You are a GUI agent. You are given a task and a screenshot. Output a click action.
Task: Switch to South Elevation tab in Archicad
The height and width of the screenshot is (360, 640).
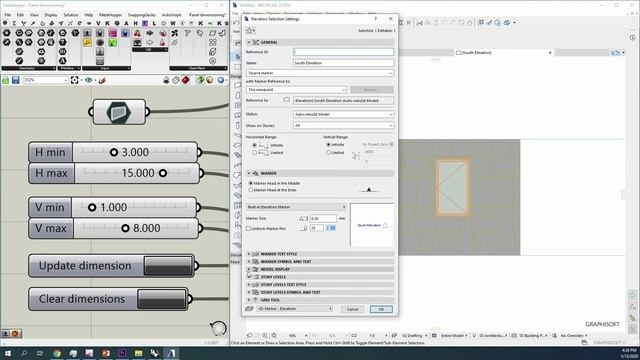(504, 53)
